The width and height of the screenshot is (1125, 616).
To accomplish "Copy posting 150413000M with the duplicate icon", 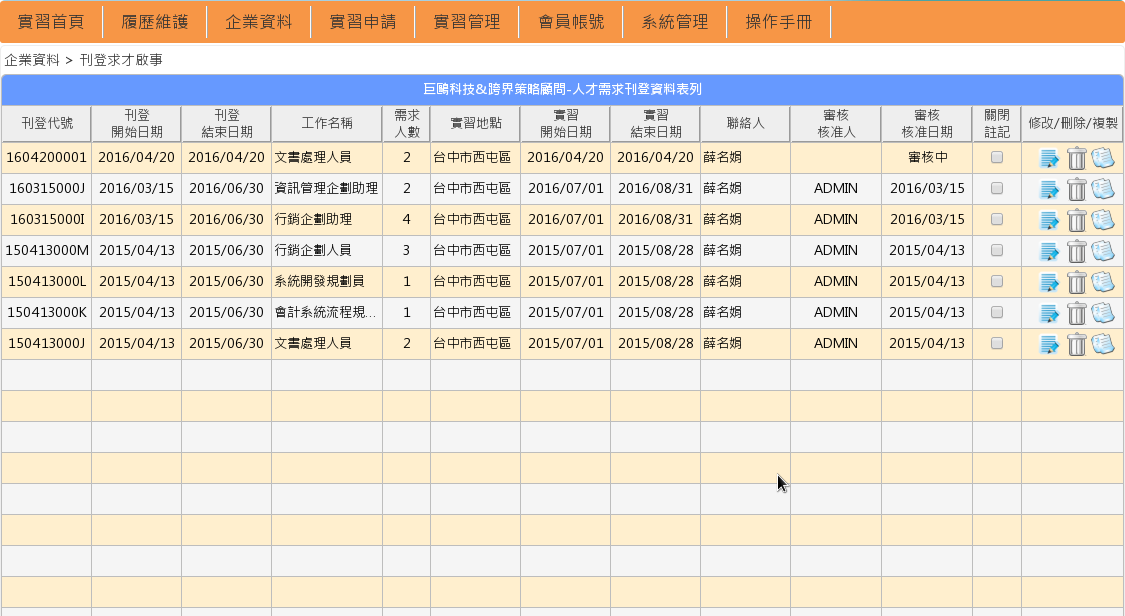I will click(1103, 251).
